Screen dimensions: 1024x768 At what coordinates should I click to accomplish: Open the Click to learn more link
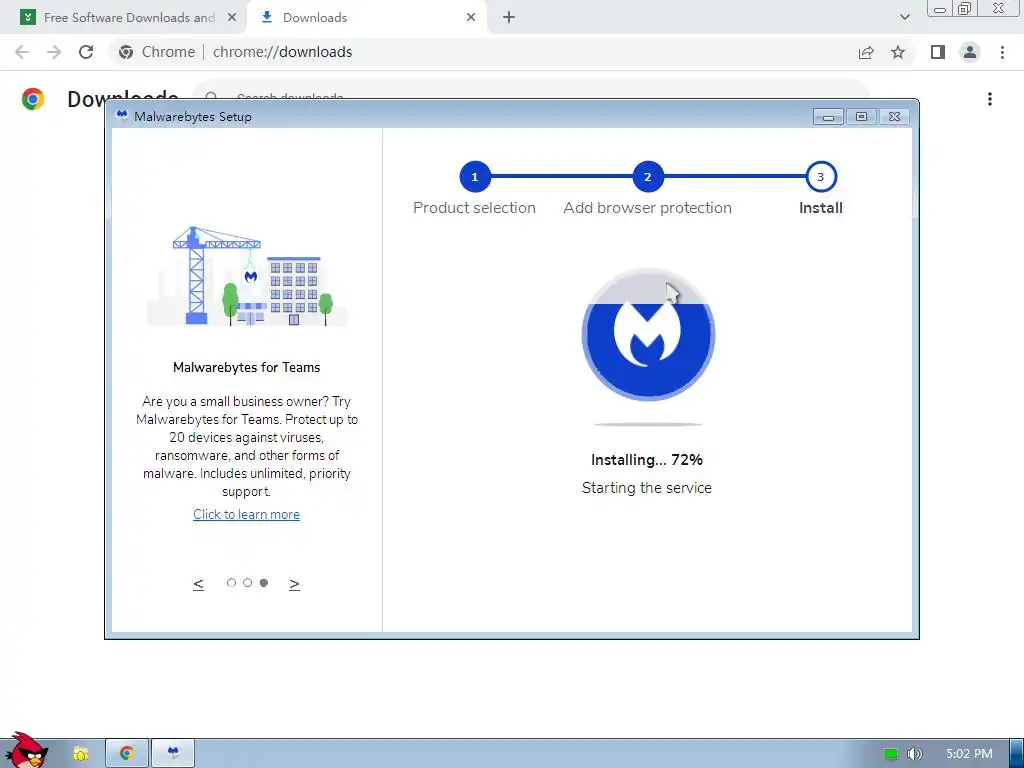click(x=246, y=515)
